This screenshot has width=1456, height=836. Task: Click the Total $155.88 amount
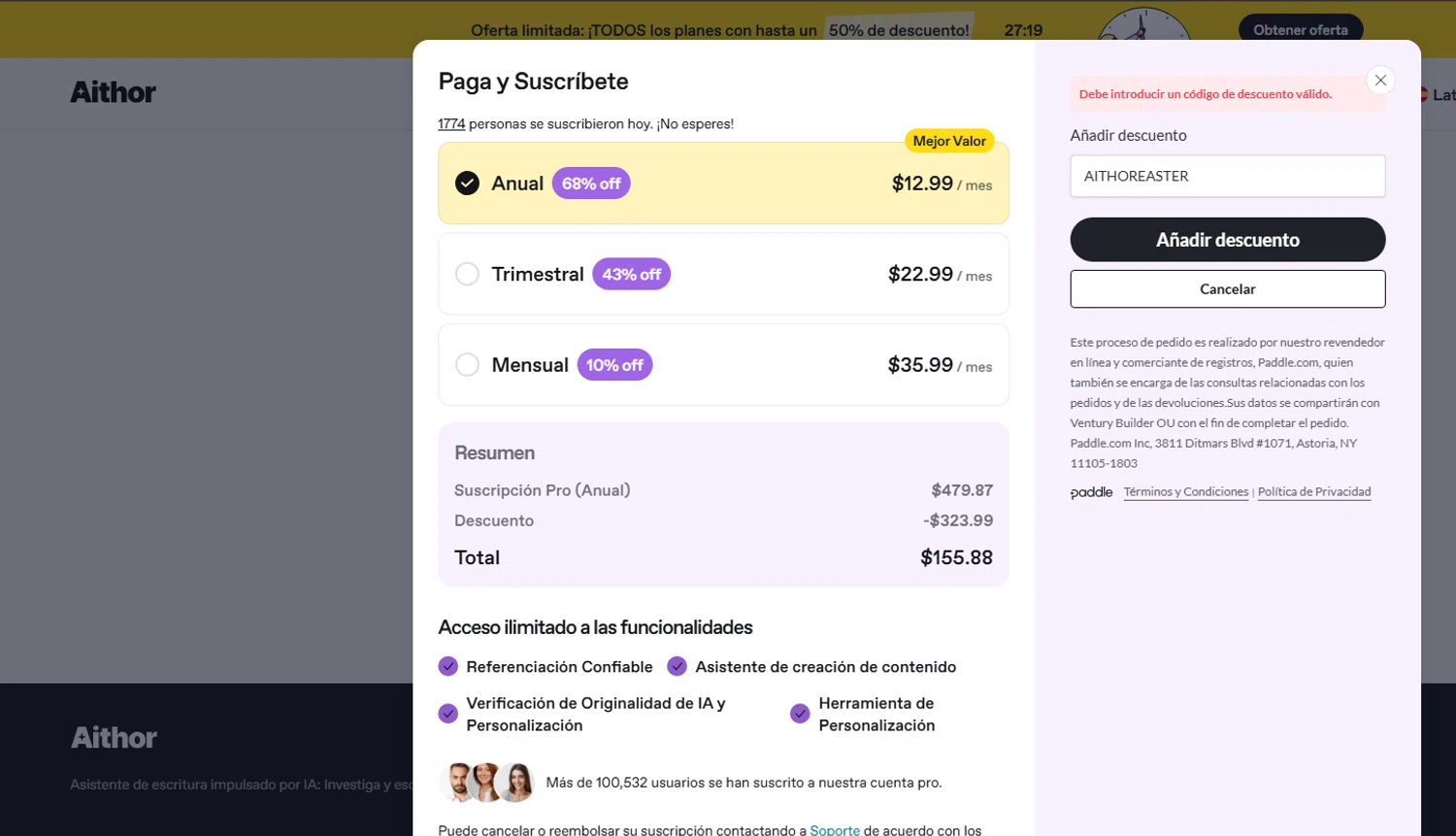956,558
